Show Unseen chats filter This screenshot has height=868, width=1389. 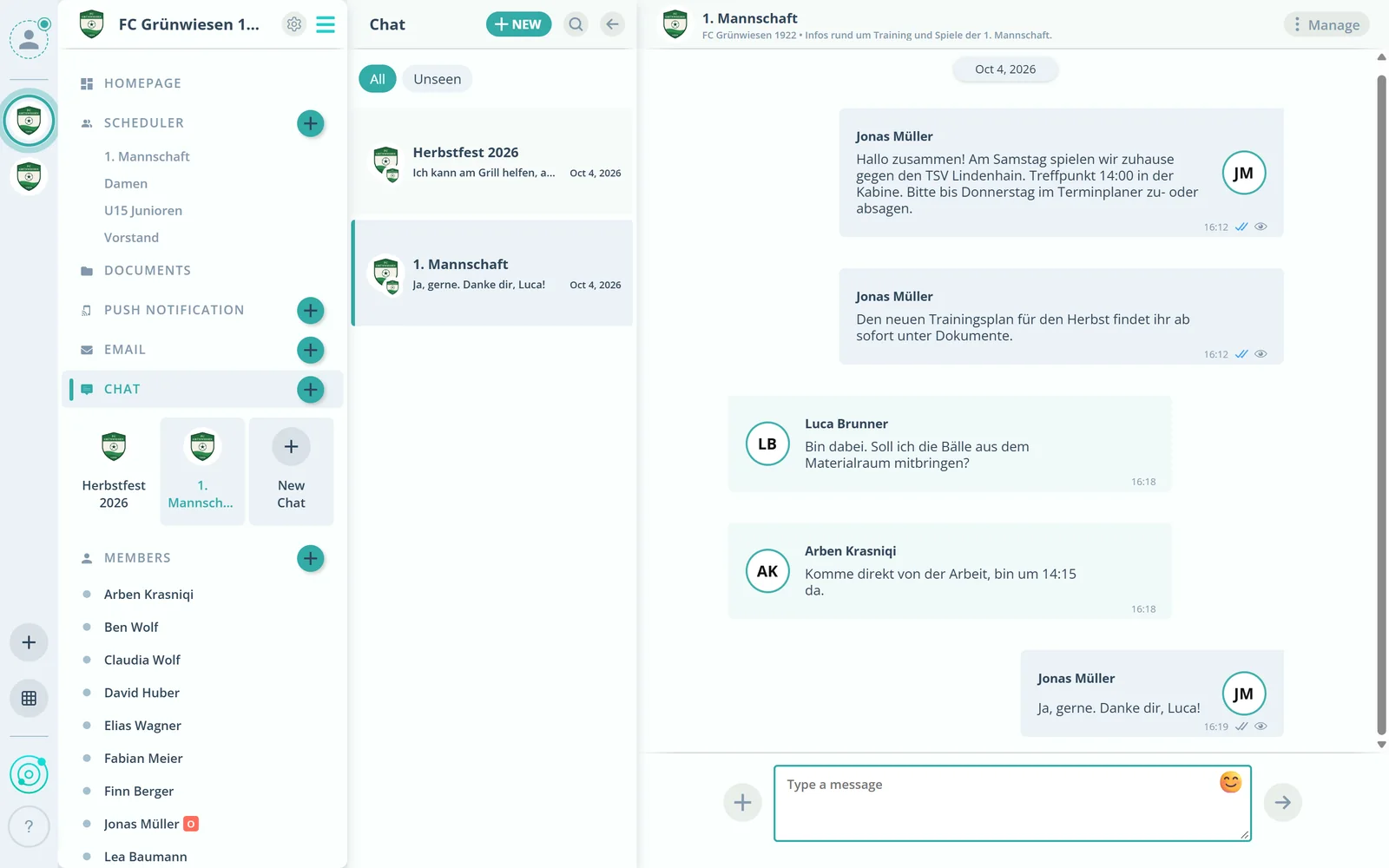[x=438, y=79]
